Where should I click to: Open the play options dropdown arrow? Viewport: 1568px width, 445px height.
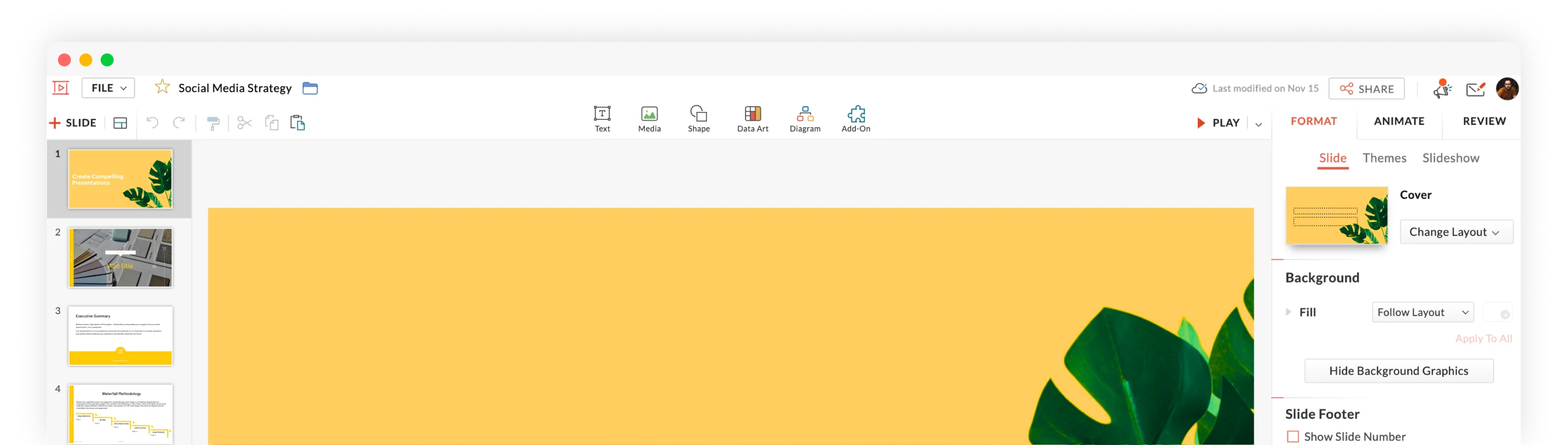point(1258,124)
